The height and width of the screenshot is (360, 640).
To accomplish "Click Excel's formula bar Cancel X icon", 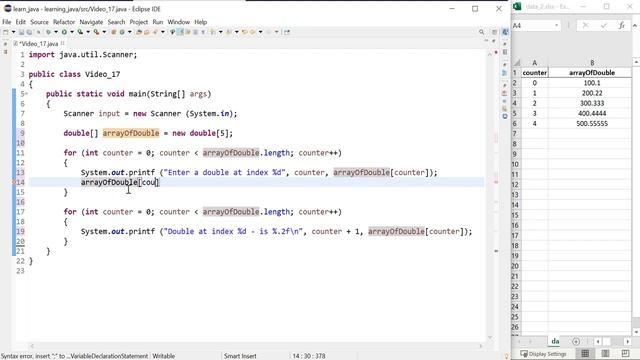I will [585, 25].
